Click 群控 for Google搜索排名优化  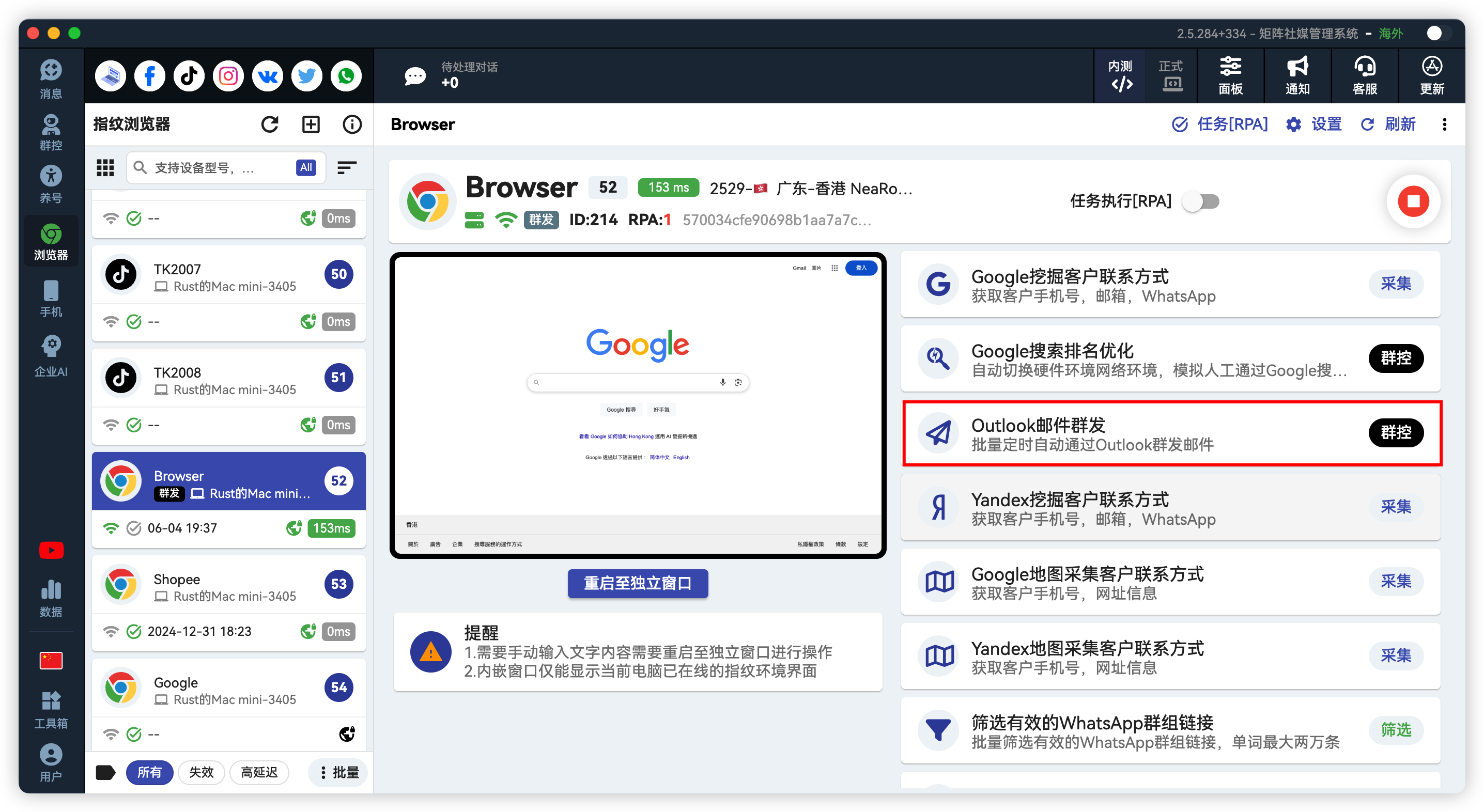[x=1395, y=358]
